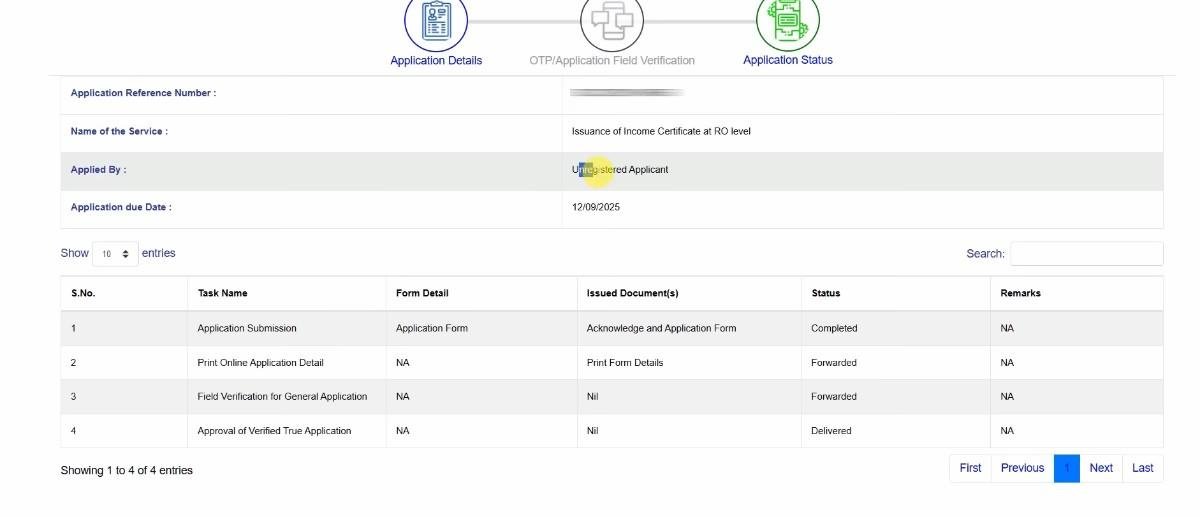The width and height of the screenshot is (1200, 517).
Task: Sort the table by S.No. column
Action: click(83, 293)
